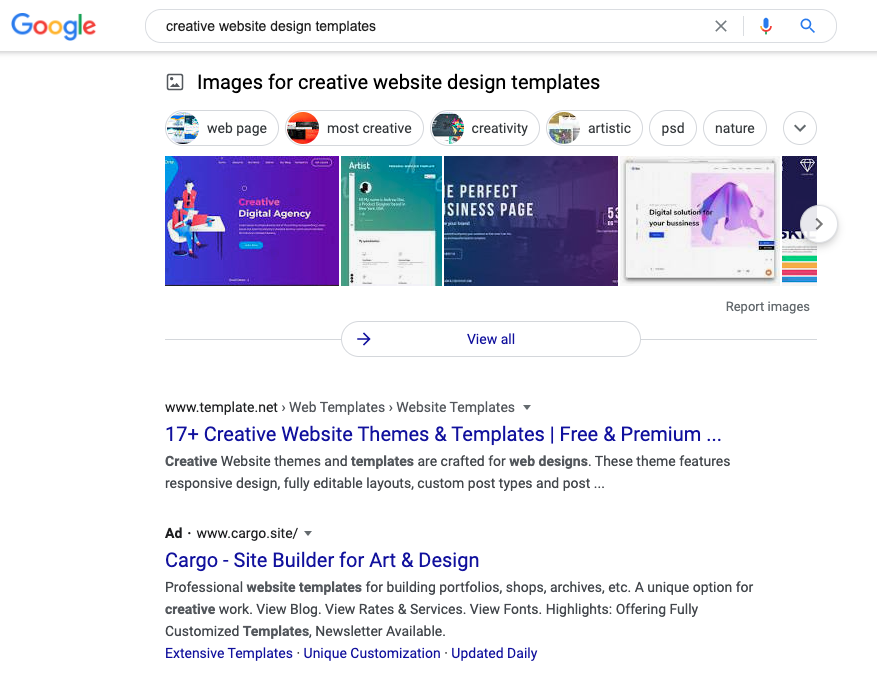
Task: Select the 'most creative' filter chip
Action: coord(354,128)
